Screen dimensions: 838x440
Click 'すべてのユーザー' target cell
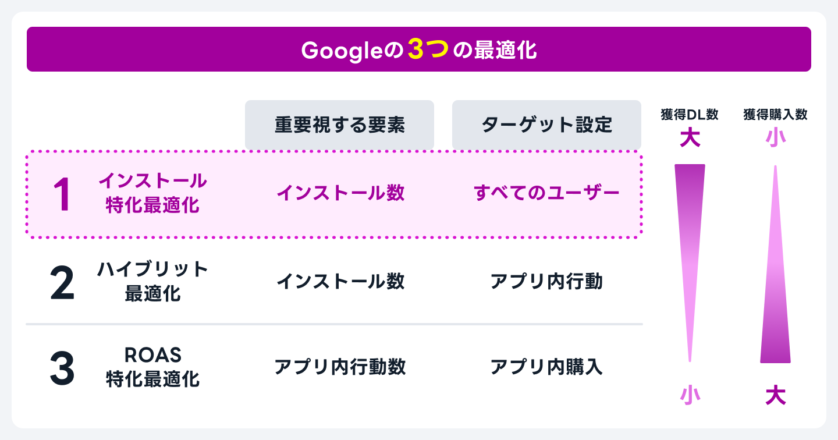(546, 193)
